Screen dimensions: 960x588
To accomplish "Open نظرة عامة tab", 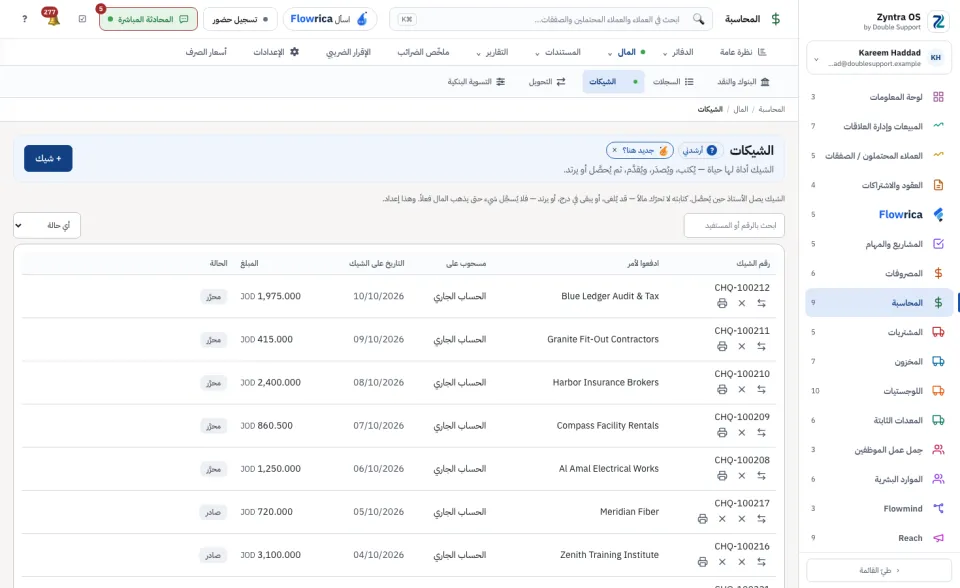I will pyautogui.click(x=743, y=52).
